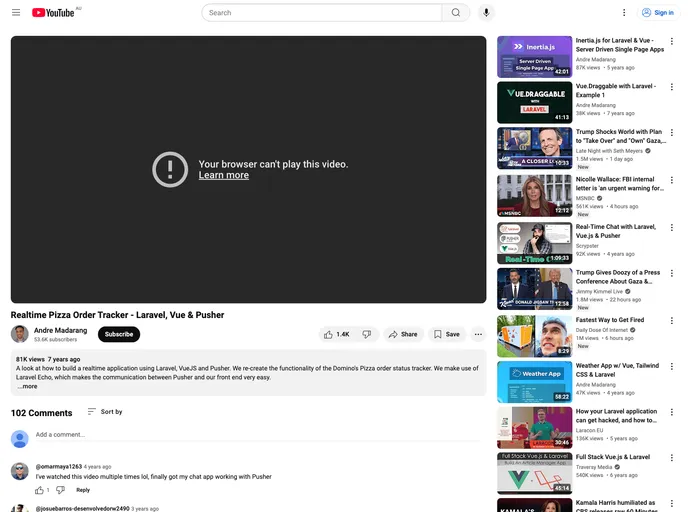Viewport: 688px width, 512px height.
Task: Save the video to a playlist
Action: coord(446,334)
